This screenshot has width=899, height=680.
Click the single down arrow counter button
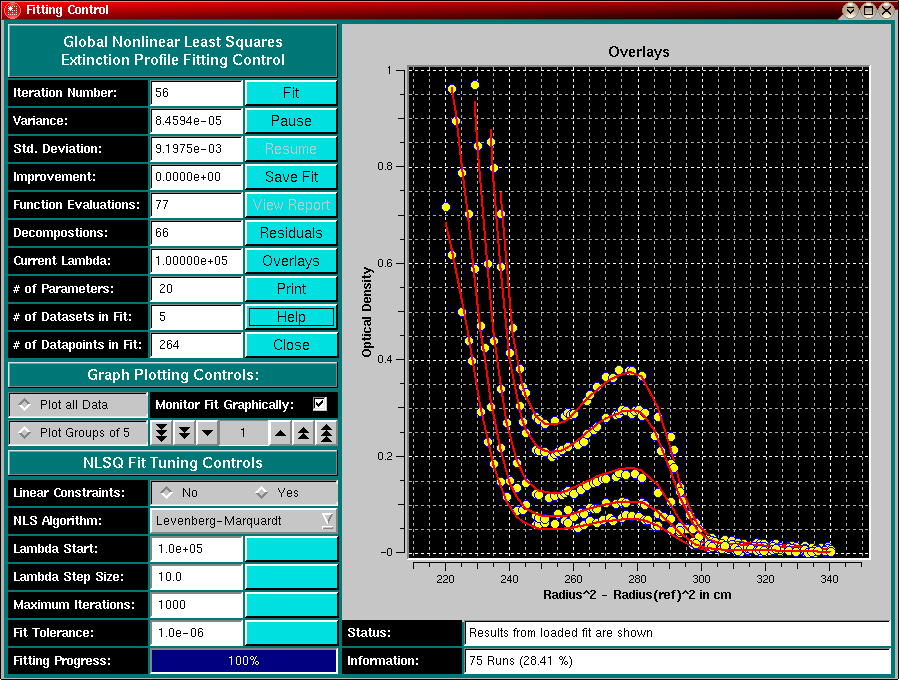click(x=206, y=433)
